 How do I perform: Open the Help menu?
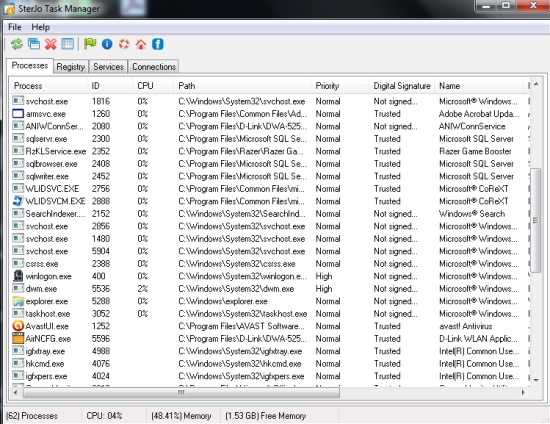click(x=40, y=27)
